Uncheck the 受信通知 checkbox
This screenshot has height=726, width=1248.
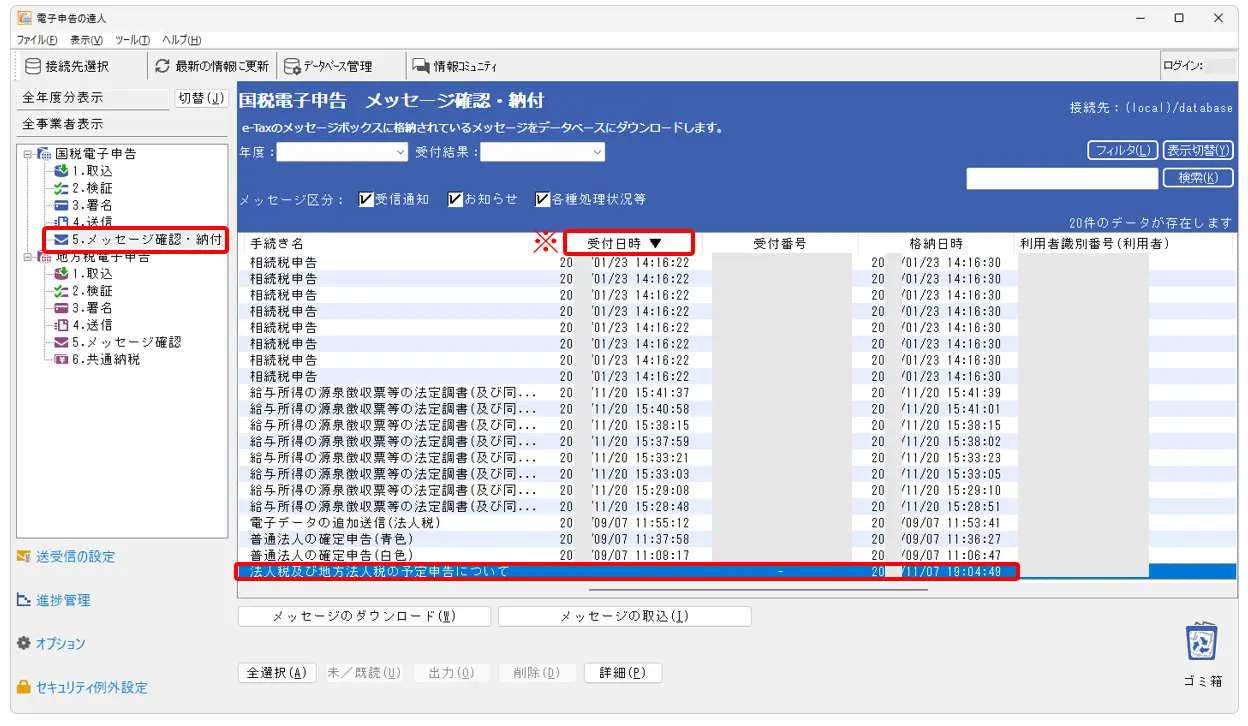[366, 199]
